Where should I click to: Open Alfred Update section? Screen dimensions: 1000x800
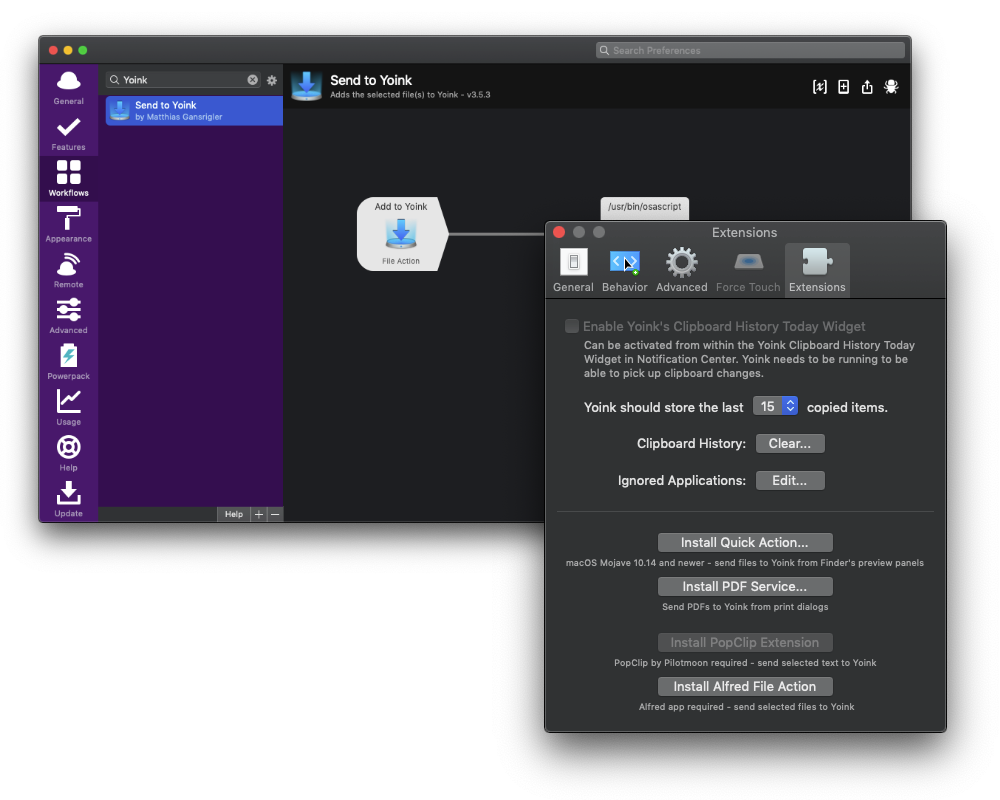pos(68,500)
